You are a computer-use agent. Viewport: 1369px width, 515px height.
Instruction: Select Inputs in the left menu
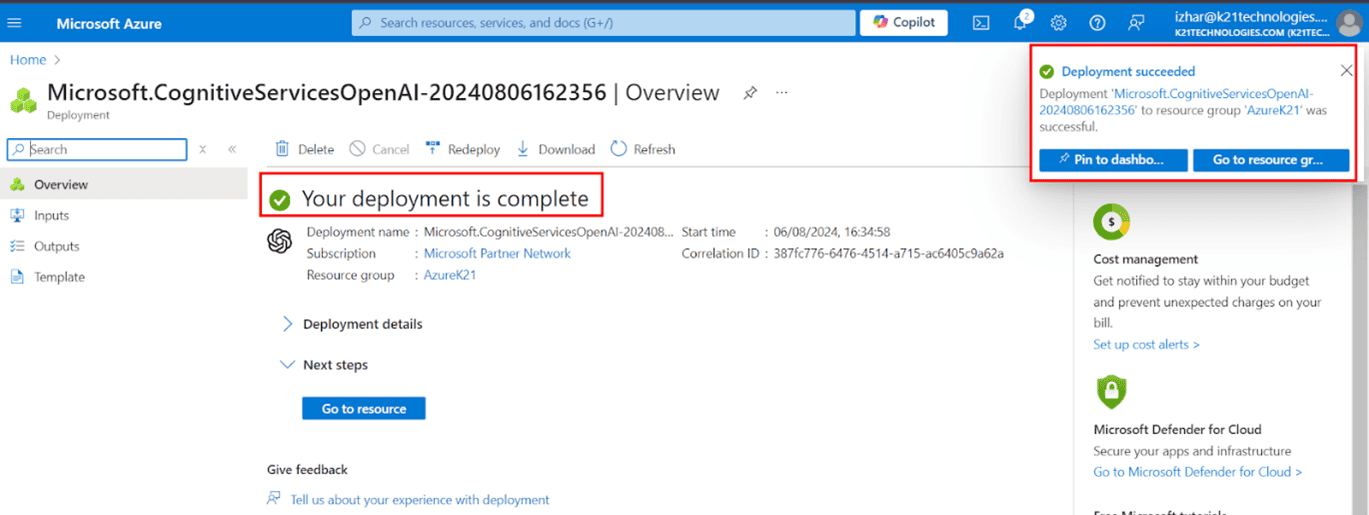pos(51,215)
